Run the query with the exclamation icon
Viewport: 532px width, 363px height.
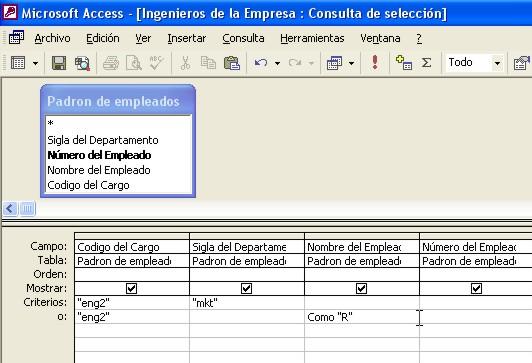(375, 62)
